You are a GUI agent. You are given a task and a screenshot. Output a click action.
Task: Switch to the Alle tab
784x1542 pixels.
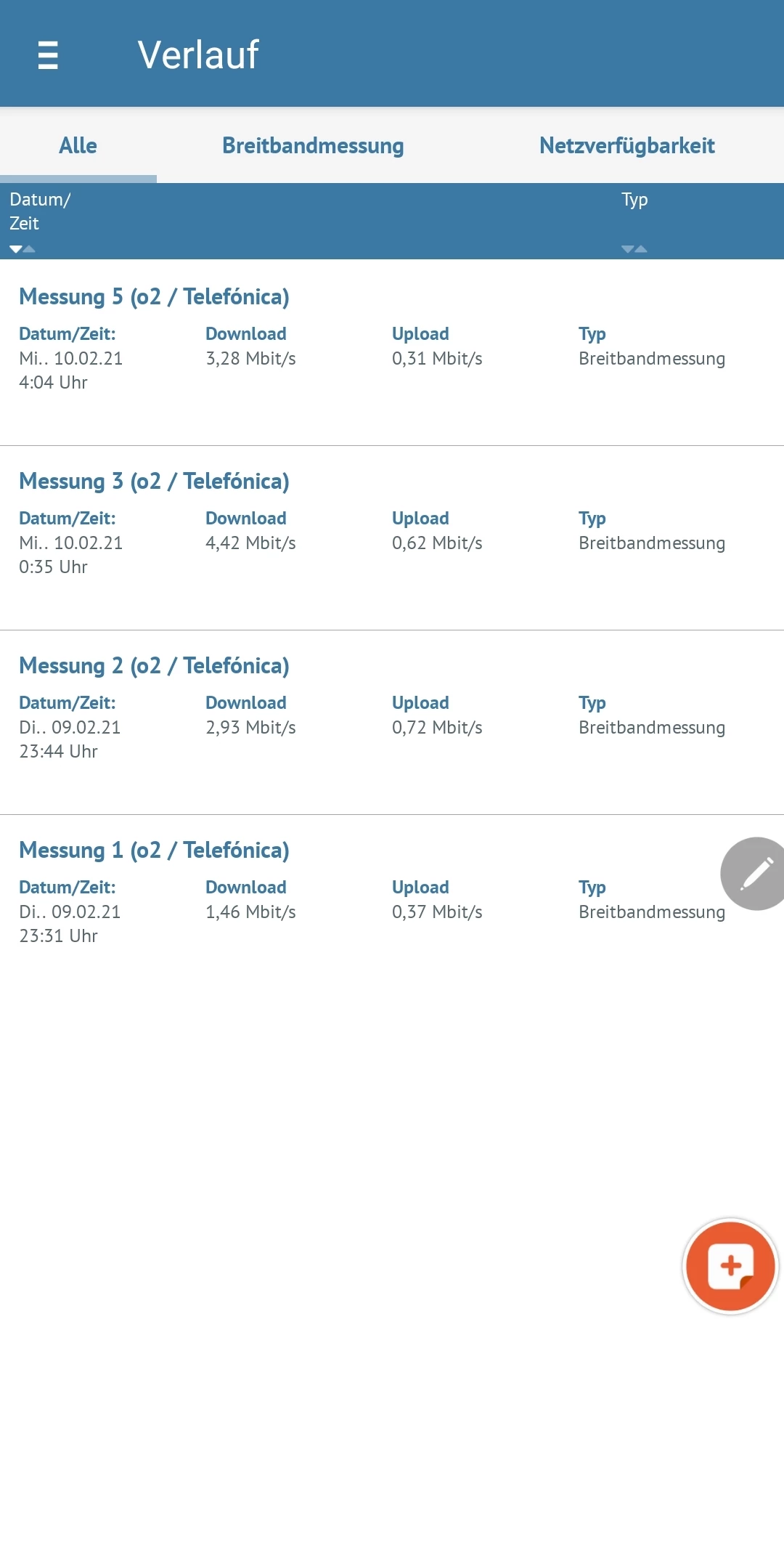pyautogui.click(x=78, y=146)
